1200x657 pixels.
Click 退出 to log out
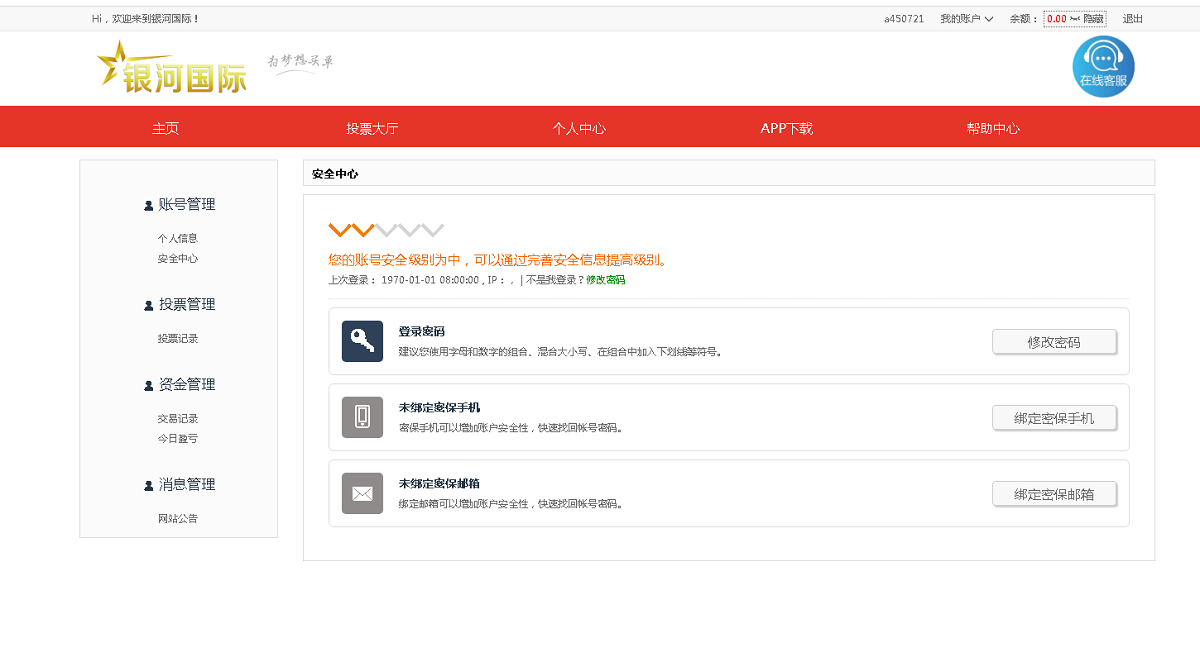click(1133, 17)
